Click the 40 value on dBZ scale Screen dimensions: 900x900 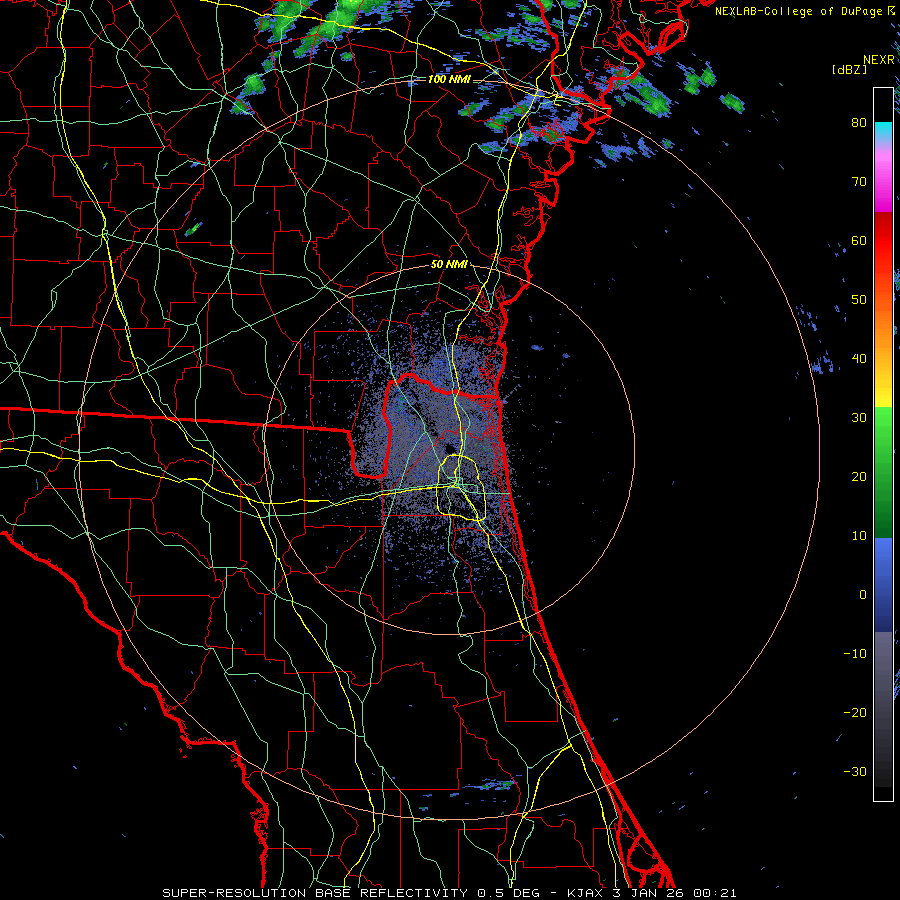click(x=859, y=359)
